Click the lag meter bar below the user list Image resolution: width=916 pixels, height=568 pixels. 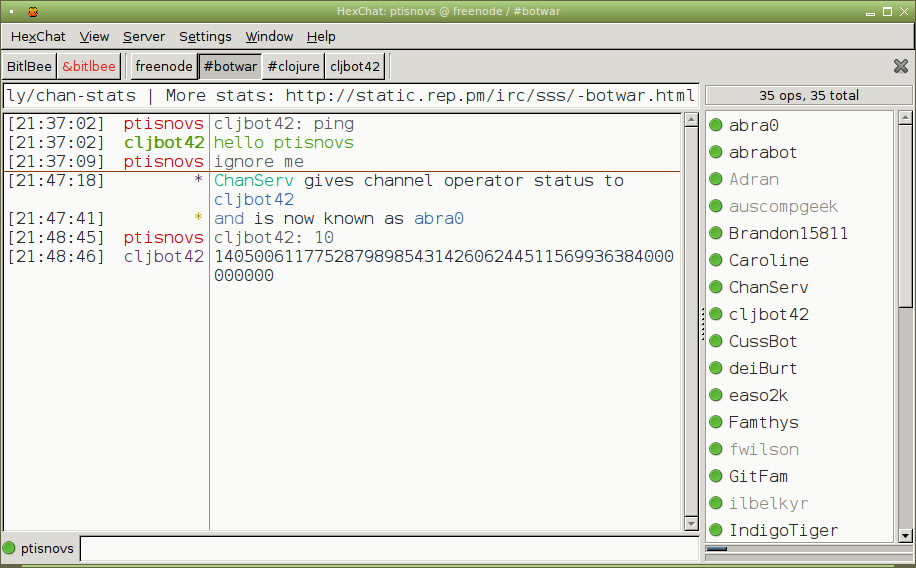pos(809,549)
